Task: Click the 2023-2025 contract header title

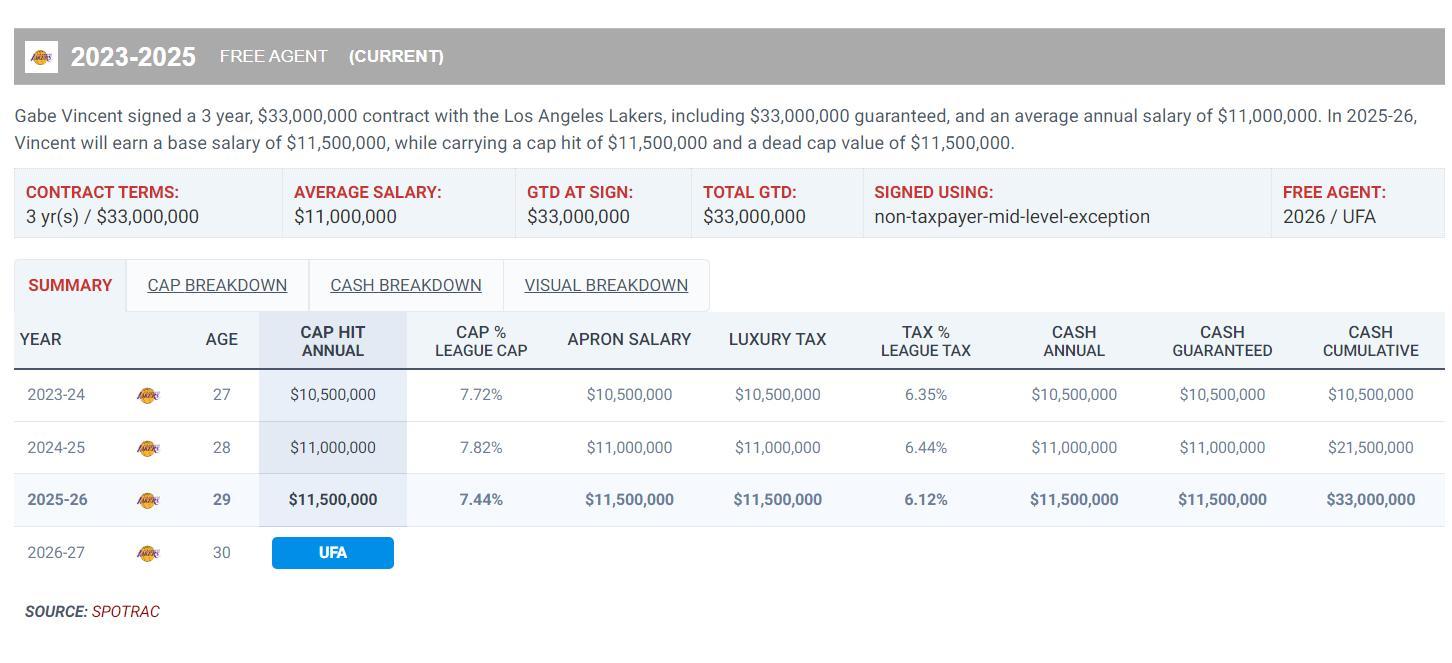Action: pos(133,57)
